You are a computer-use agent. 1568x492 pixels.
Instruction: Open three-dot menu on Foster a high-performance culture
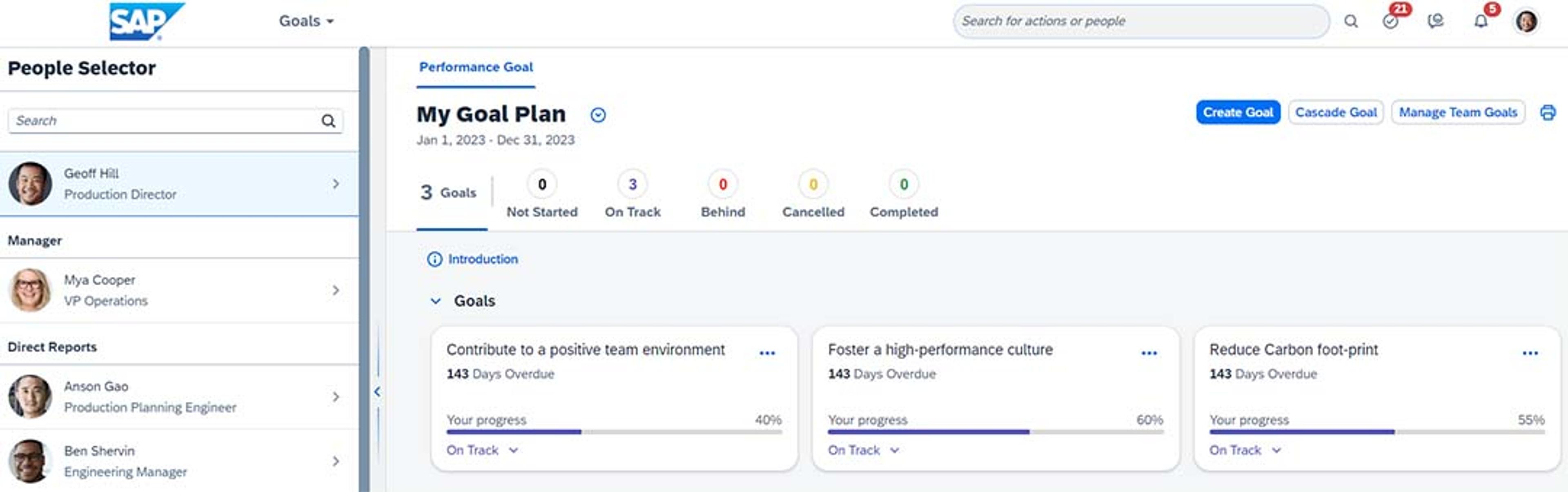coord(1149,353)
